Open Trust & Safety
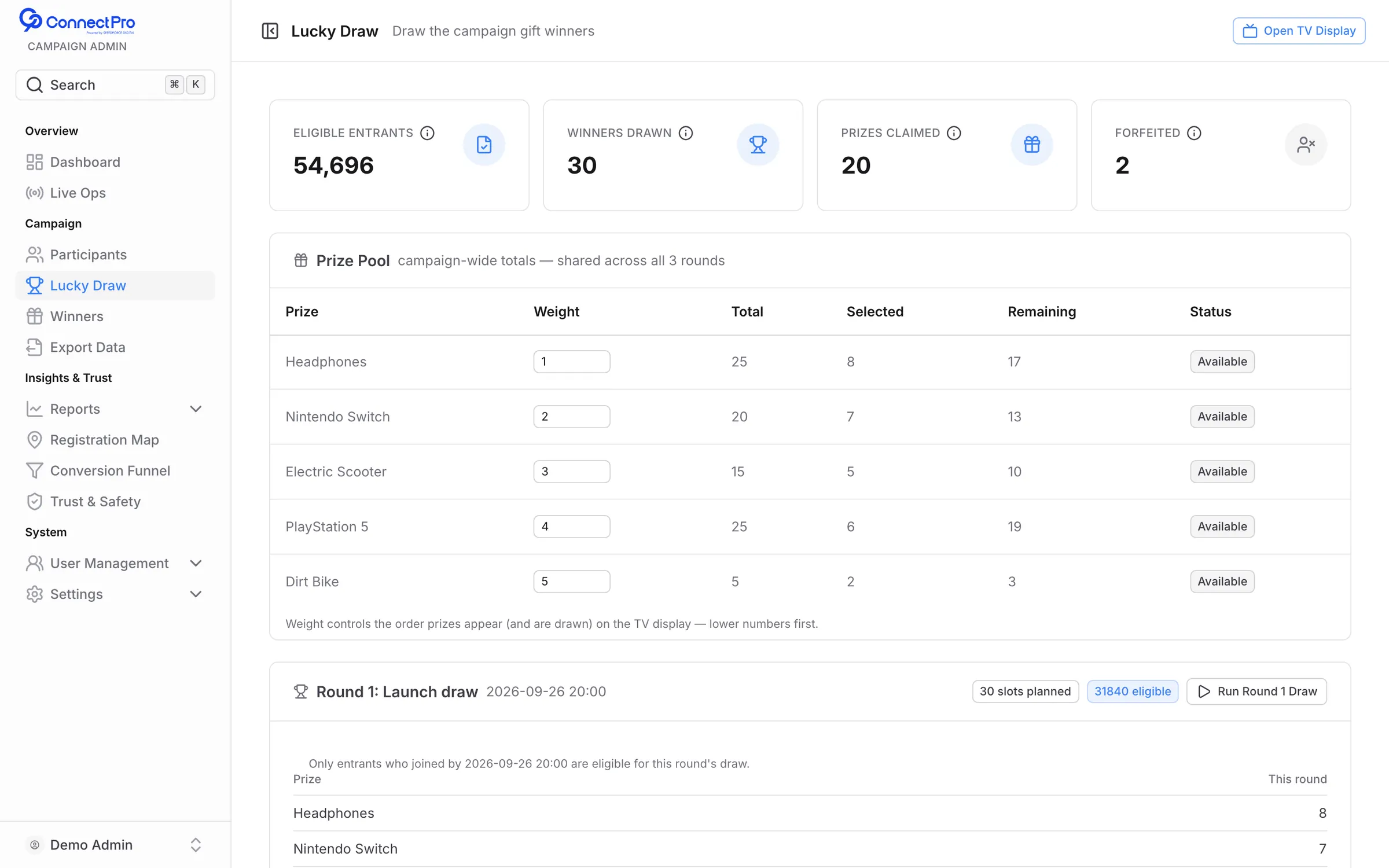Screen dimensions: 1389x868 tap(115, 502)
